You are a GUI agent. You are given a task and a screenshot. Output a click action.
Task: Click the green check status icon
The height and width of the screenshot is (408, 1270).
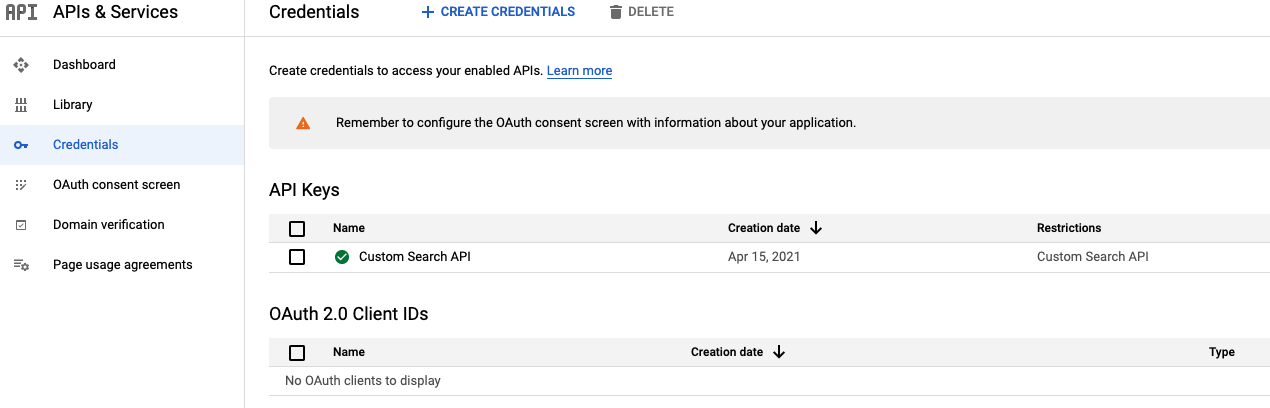pyautogui.click(x=342, y=257)
